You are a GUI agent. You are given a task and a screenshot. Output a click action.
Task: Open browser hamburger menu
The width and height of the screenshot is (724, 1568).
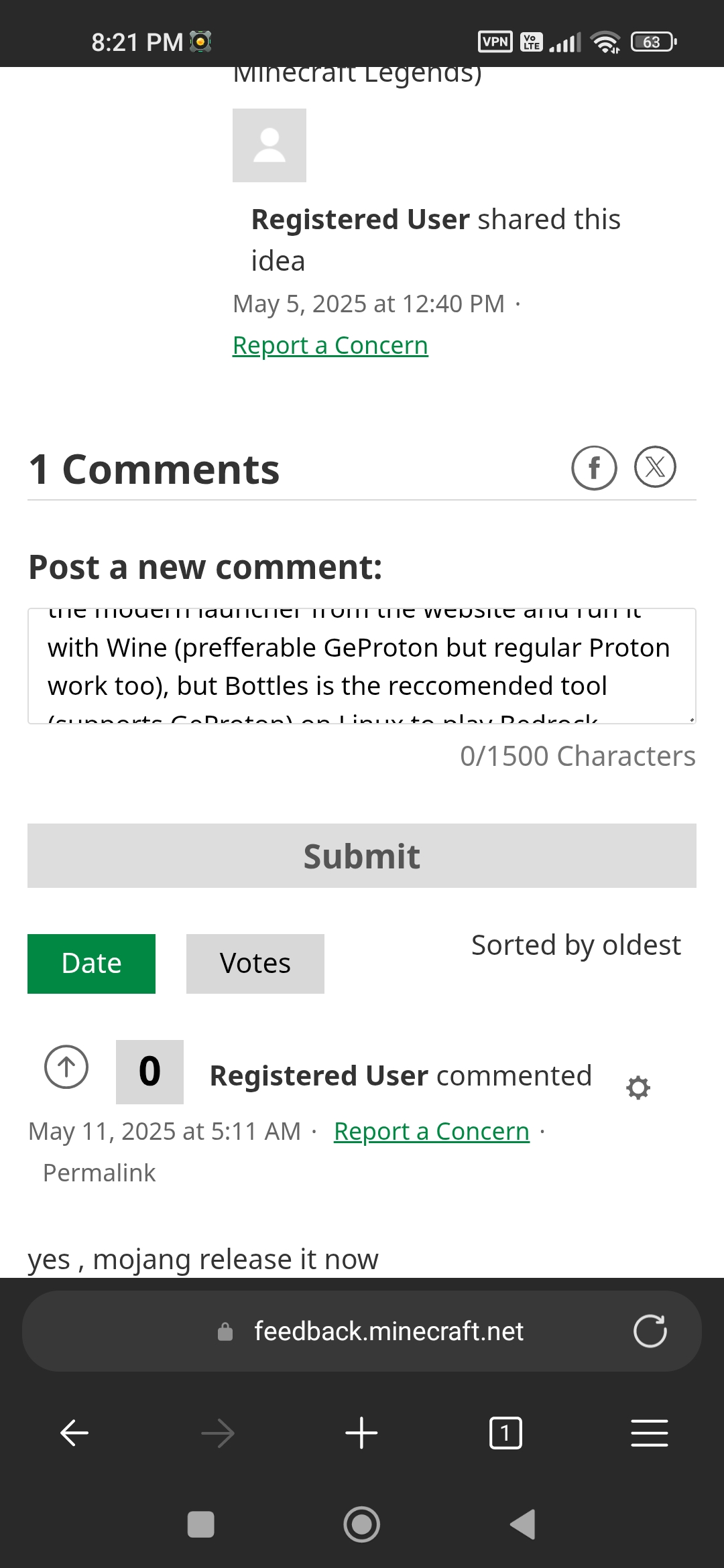click(649, 1433)
